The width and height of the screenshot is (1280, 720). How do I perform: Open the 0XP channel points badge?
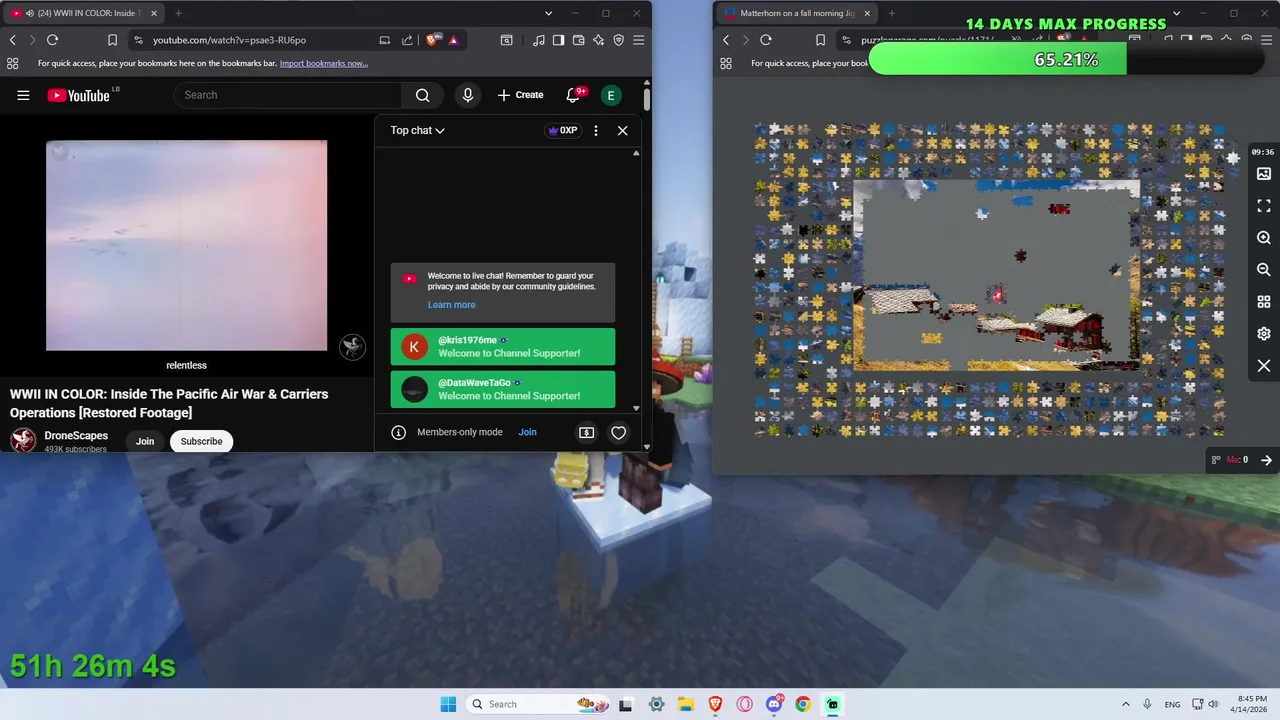pos(562,130)
